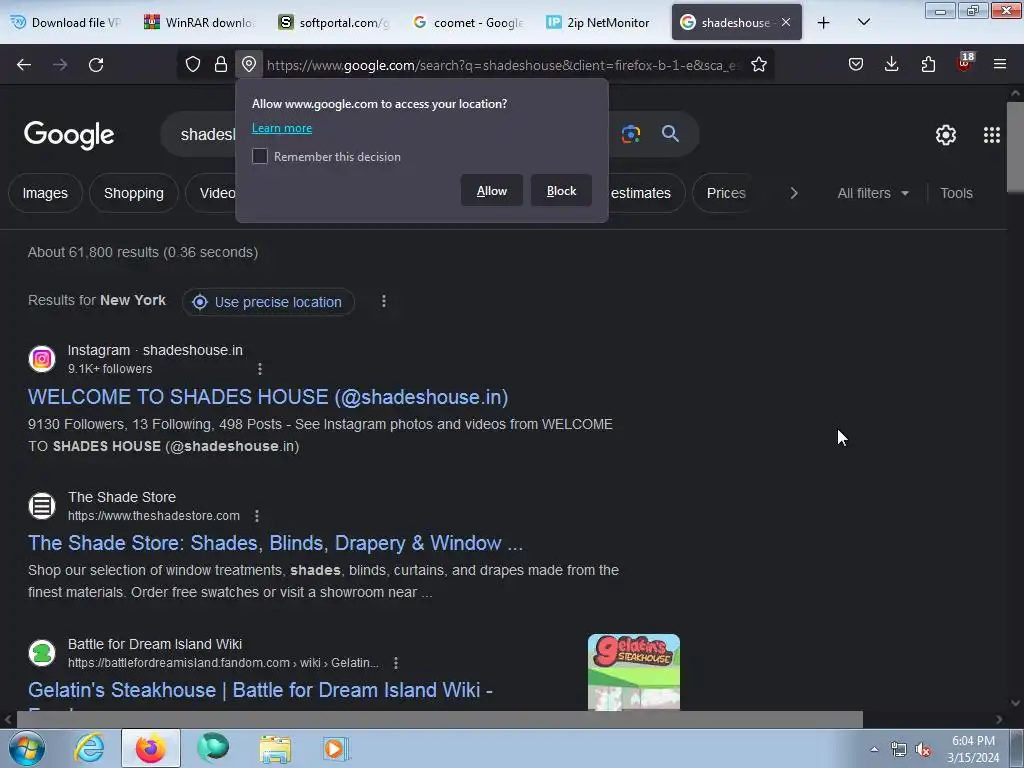Open a new browser tab
Image resolution: width=1024 pixels, height=768 pixels.
click(x=824, y=23)
